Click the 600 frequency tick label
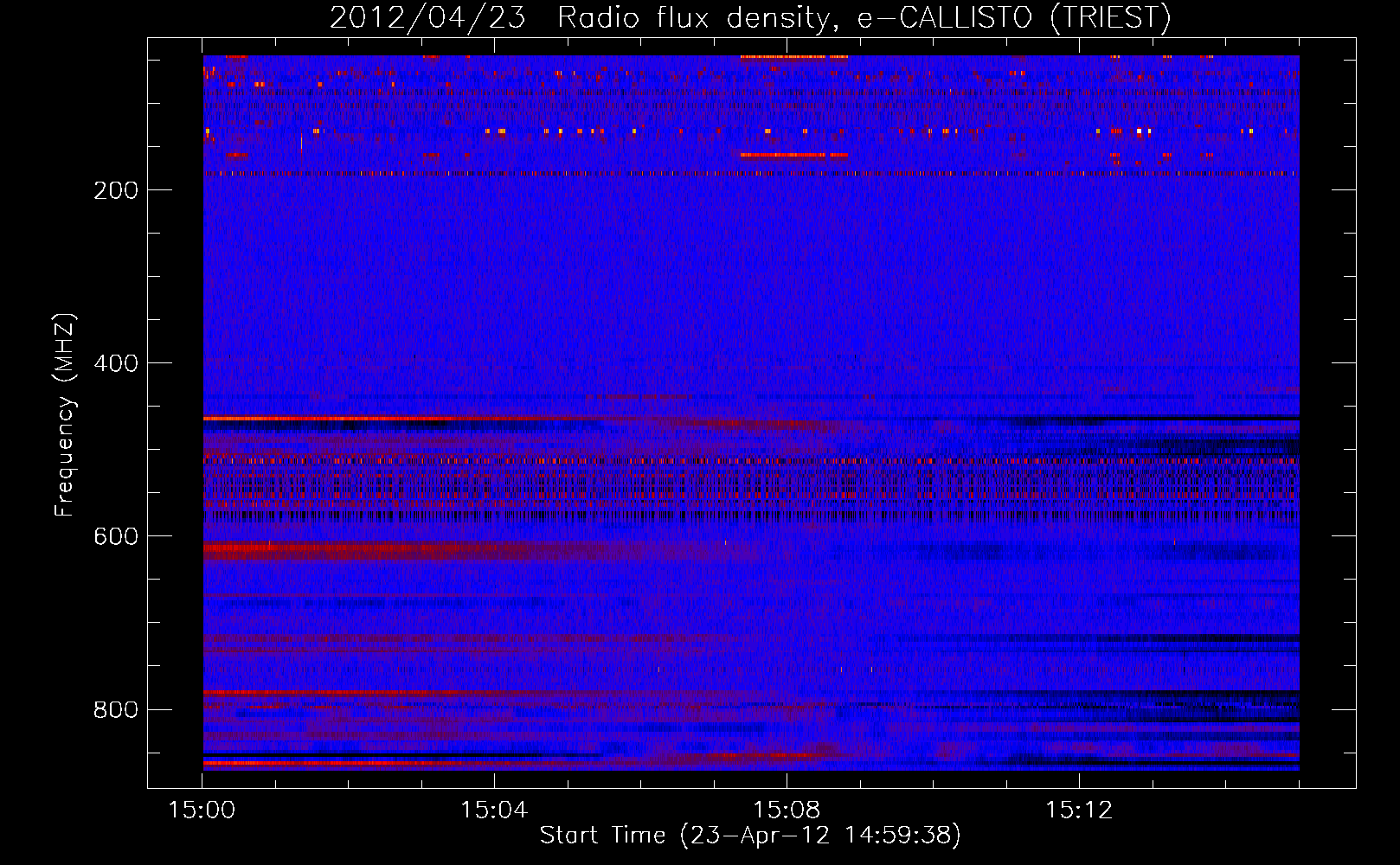Image resolution: width=1400 pixels, height=865 pixels. point(116,536)
